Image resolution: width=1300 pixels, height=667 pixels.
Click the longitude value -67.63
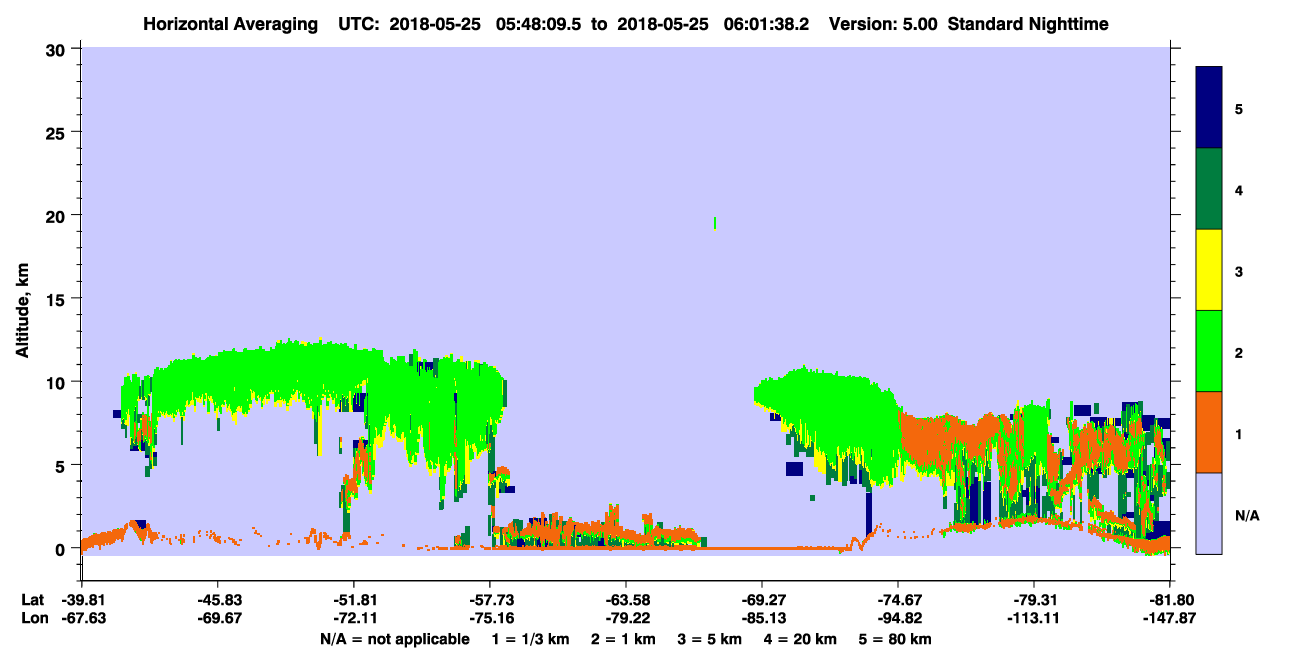tap(82, 618)
